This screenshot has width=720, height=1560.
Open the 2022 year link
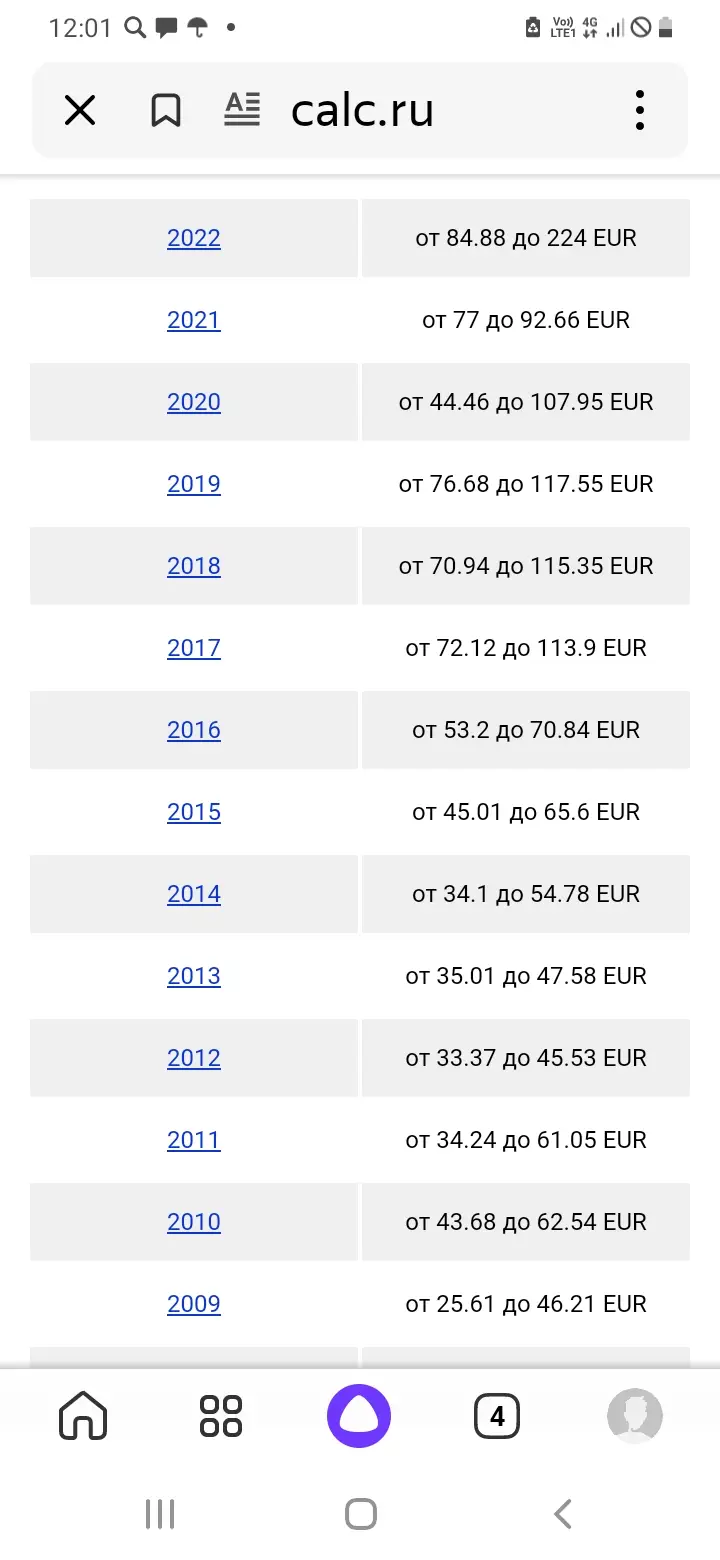[x=194, y=238]
